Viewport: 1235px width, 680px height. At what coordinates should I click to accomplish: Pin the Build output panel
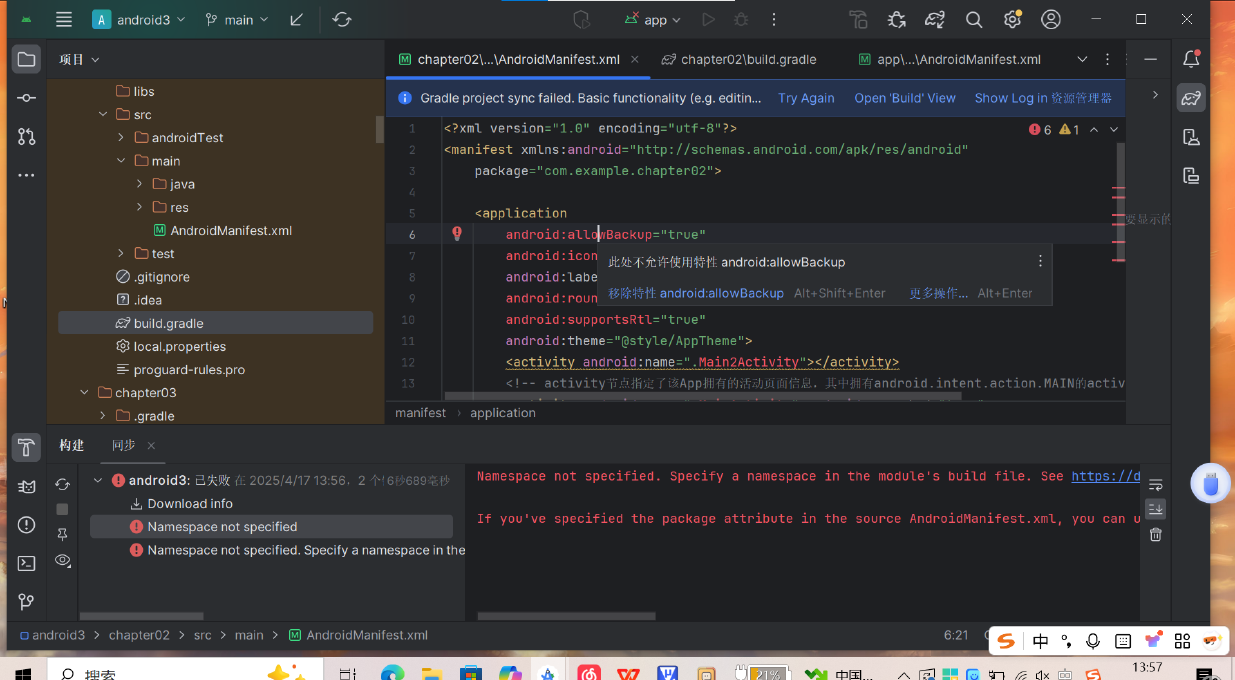point(62,533)
